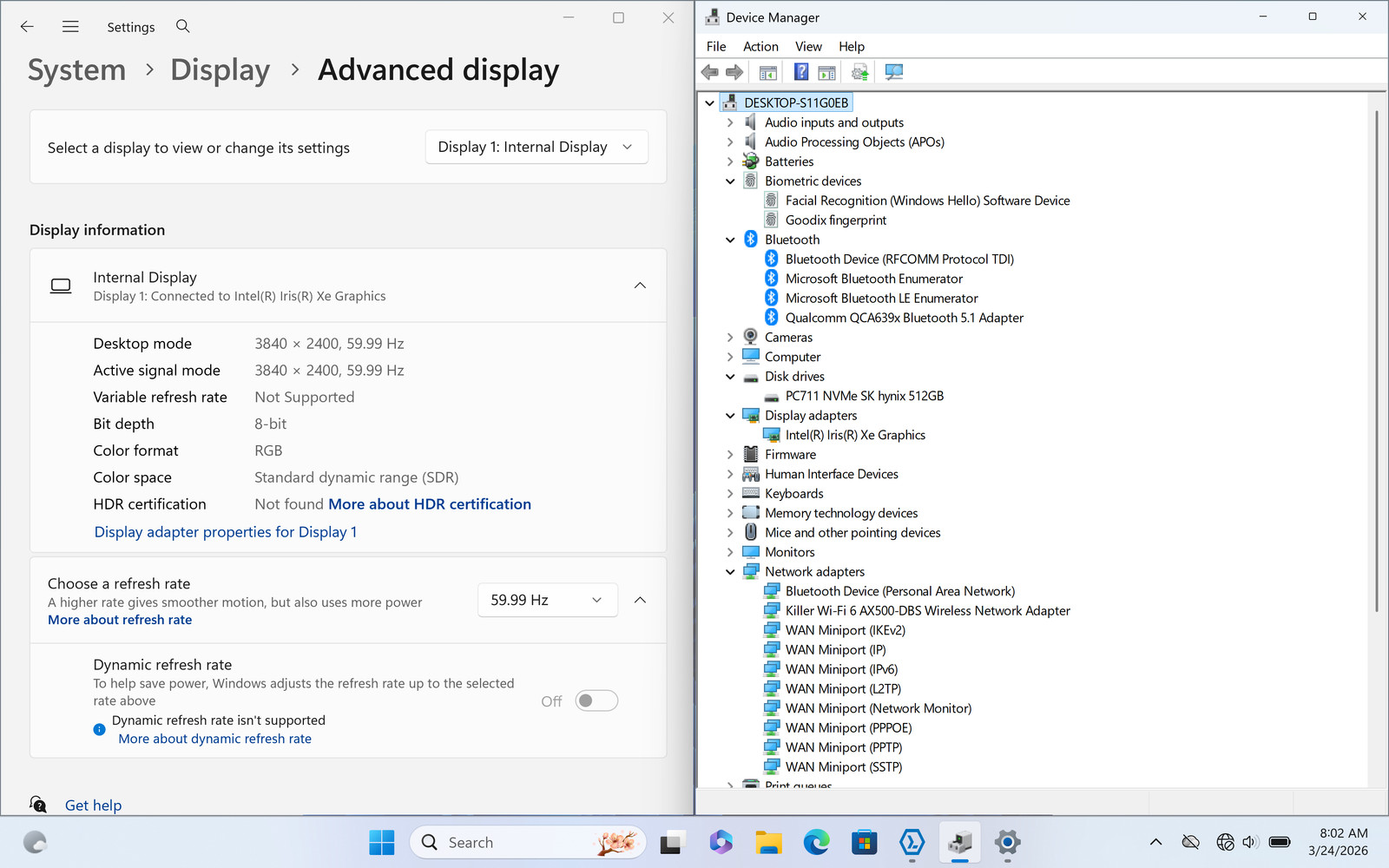The image size is (1389, 868).
Task: Select Microsoft Bluetooth LE Enumerator
Action: (x=882, y=299)
